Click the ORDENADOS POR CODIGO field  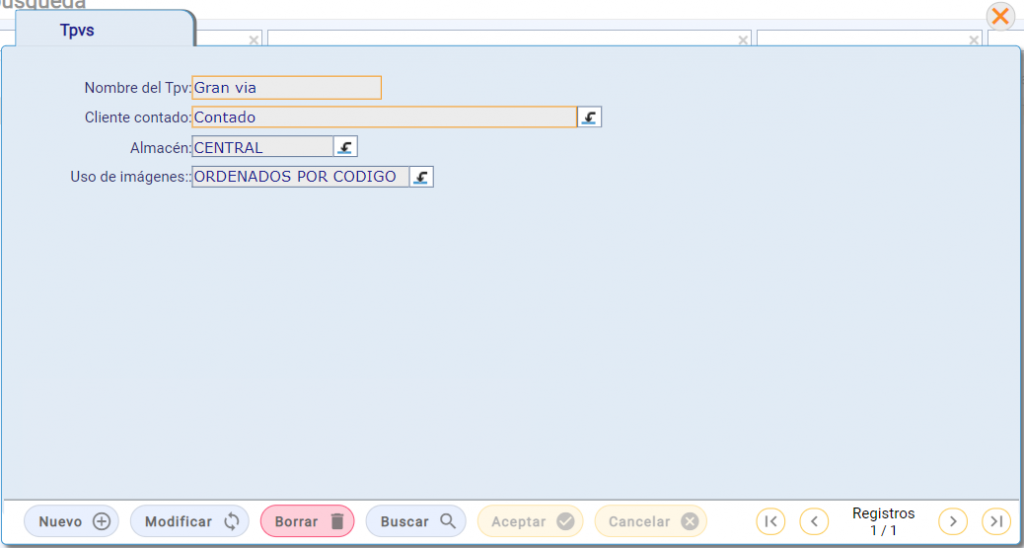pyautogui.click(x=301, y=176)
